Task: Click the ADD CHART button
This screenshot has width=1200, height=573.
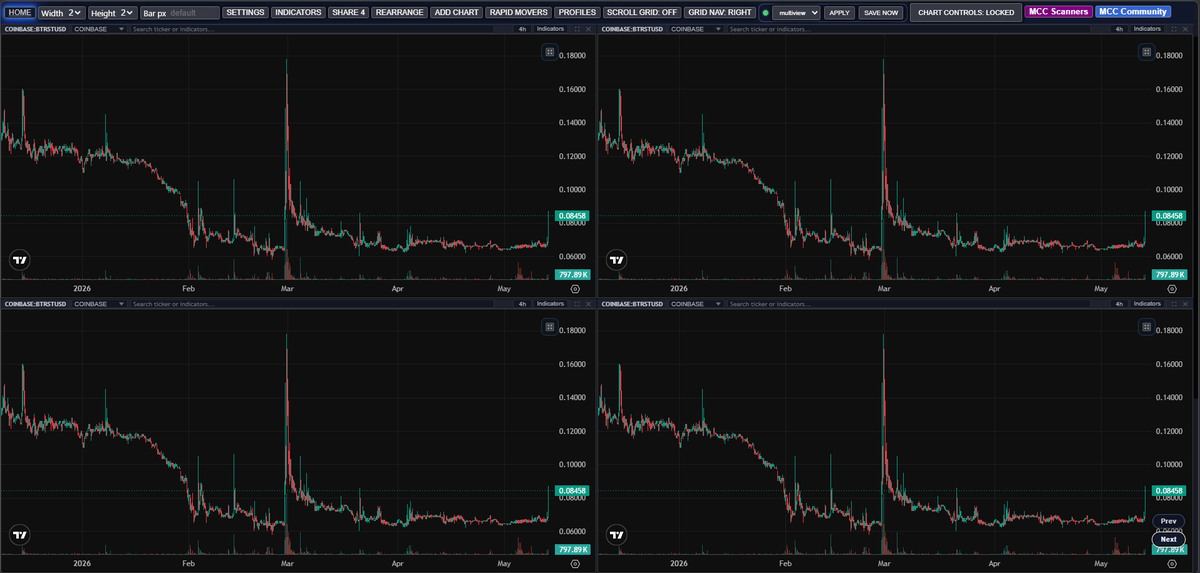Action: tap(456, 13)
